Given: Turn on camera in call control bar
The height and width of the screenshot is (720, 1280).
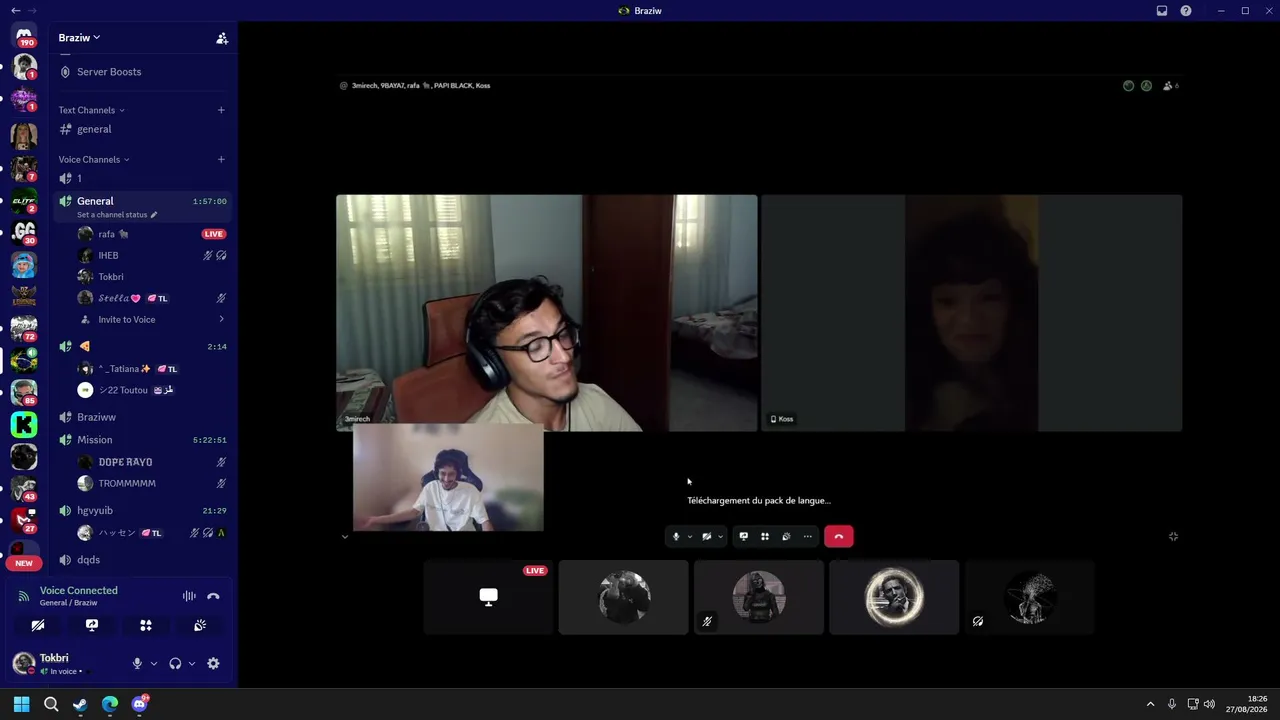Looking at the screenshot, I should [707, 537].
